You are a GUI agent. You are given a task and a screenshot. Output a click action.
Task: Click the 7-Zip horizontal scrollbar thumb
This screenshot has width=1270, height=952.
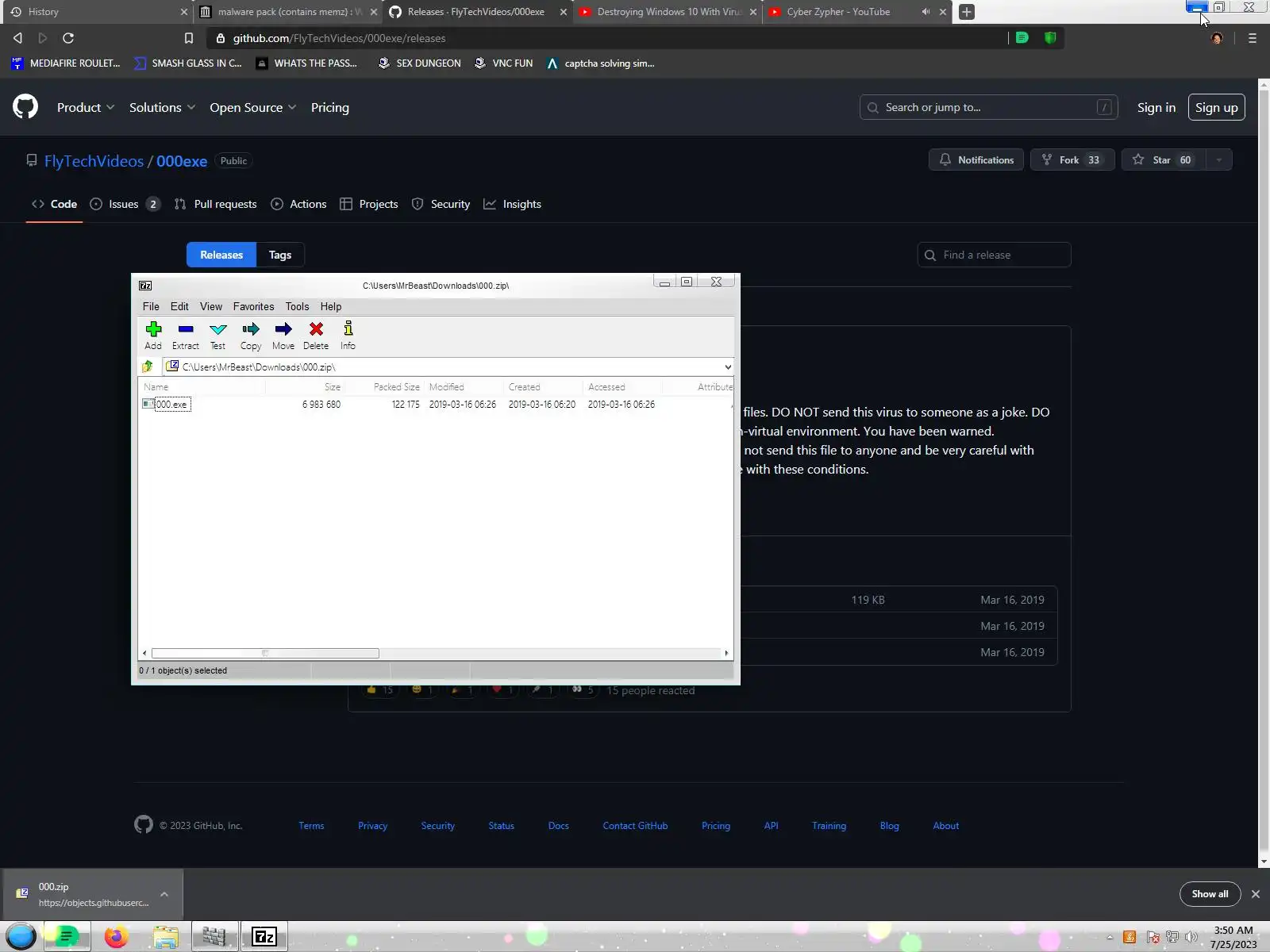tap(265, 653)
